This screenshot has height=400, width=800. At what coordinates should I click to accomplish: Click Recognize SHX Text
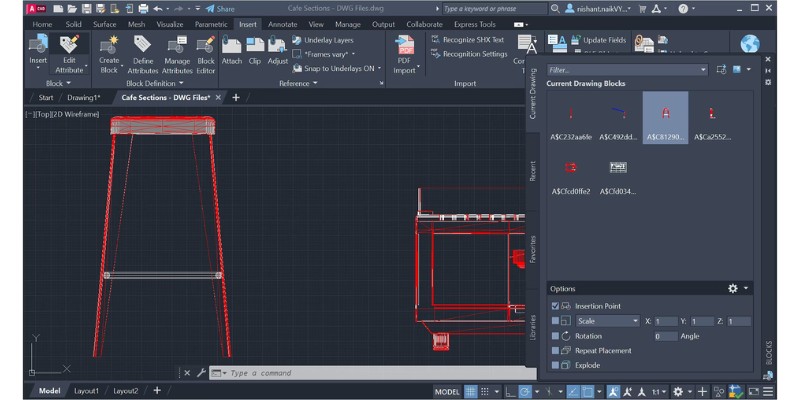[x=468, y=39]
